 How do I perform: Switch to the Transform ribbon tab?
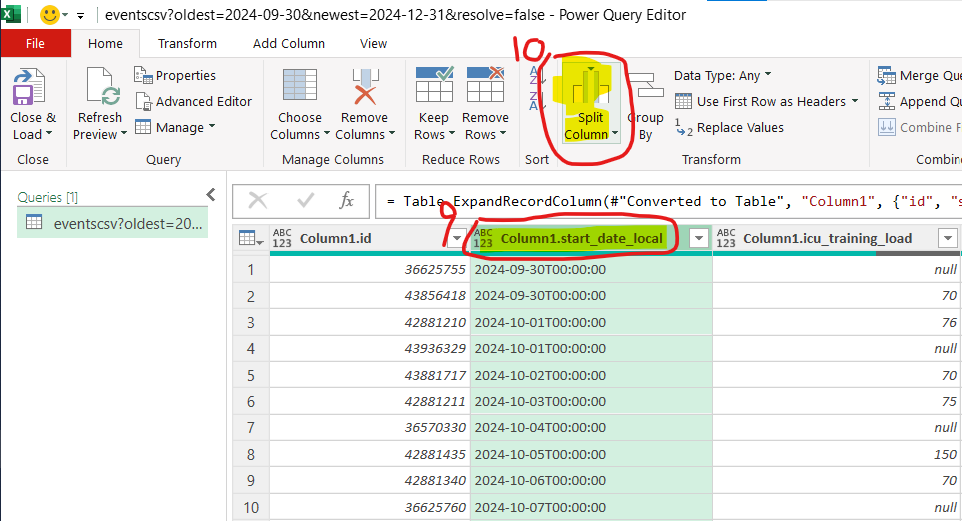pyautogui.click(x=187, y=44)
